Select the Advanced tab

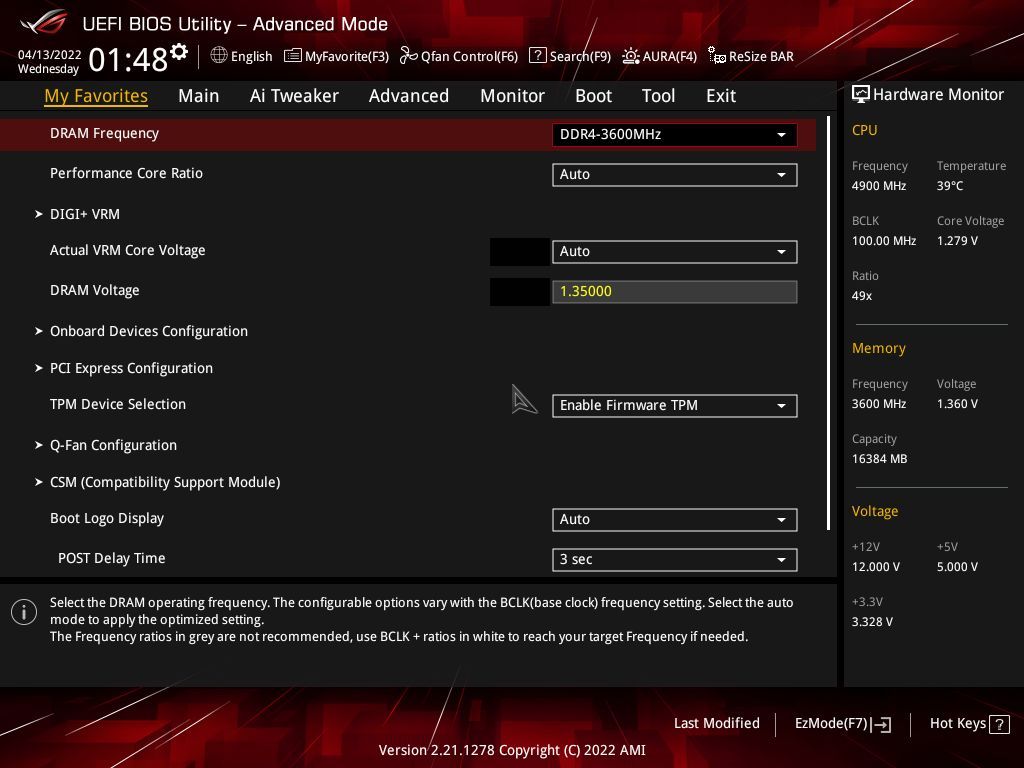(x=409, y=96)
